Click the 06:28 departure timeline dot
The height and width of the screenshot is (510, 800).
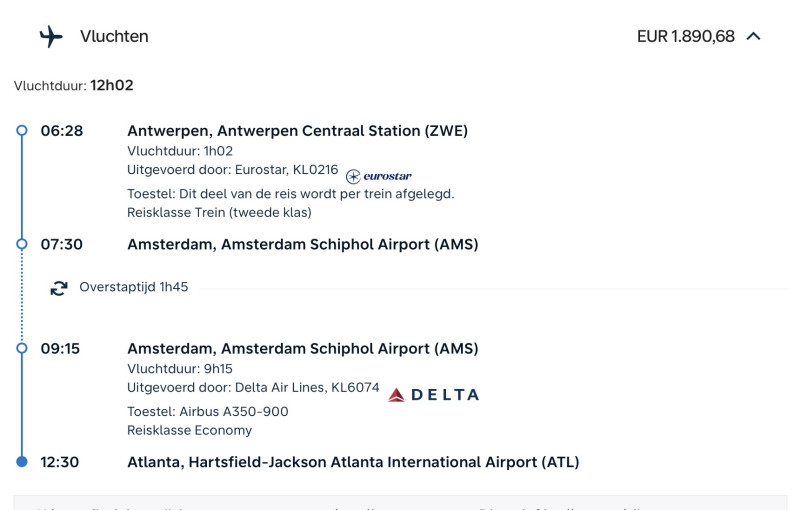coord(22,131)
